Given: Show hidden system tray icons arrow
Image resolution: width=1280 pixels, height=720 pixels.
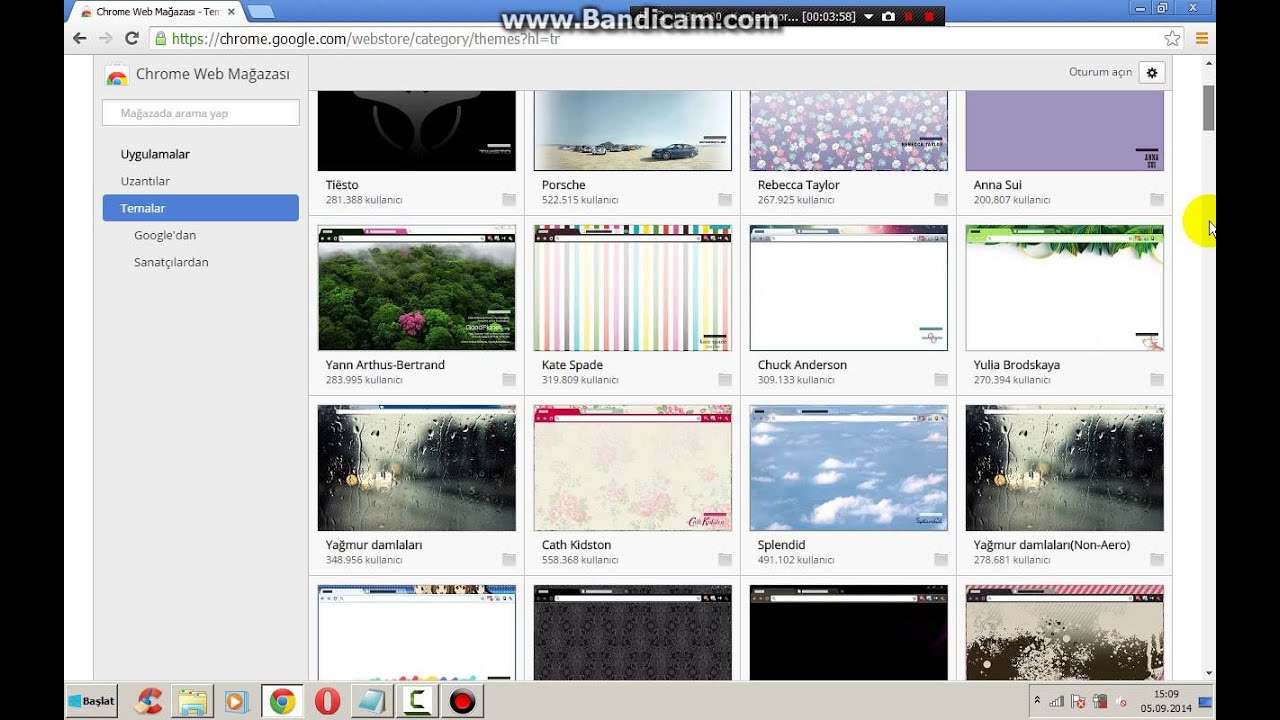Looking at the screenshot, I should tap(1037, 701).
